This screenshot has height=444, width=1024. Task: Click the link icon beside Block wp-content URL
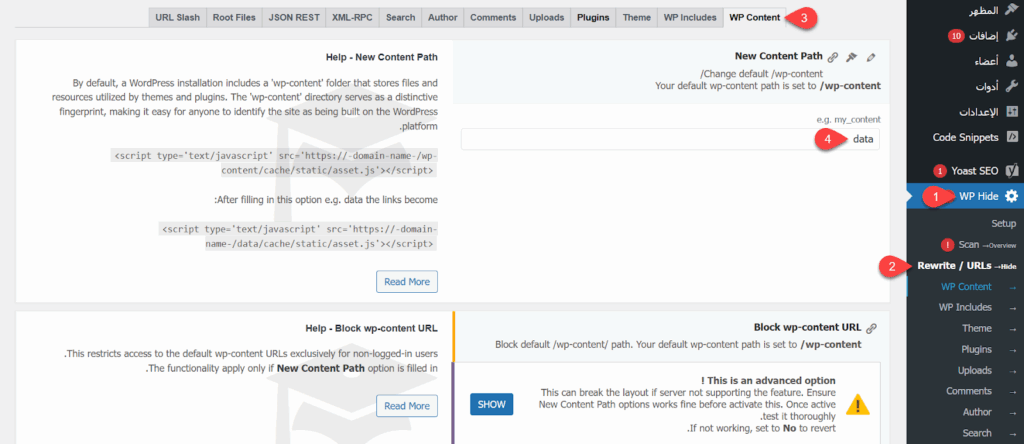click(872, 328)
